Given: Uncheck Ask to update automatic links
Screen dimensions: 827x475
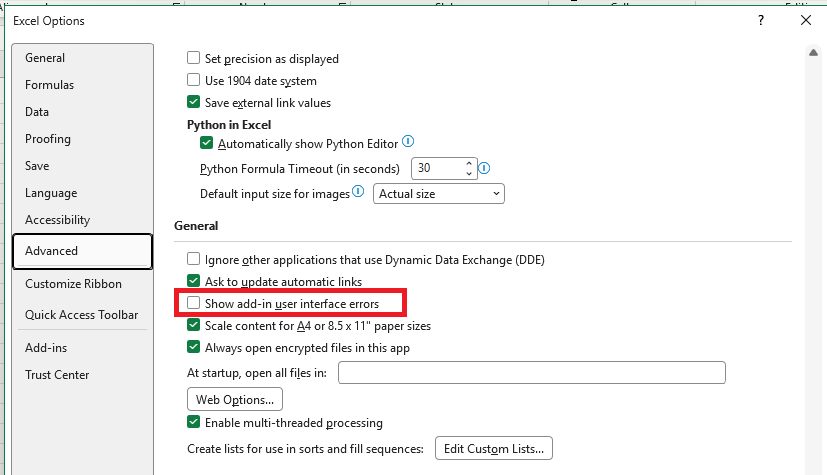Looking at the screenshot, I should [194, 281].
